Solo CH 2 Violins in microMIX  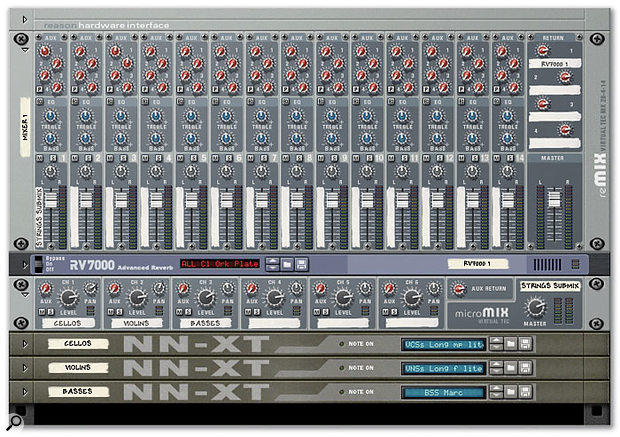click(x=119, y=312)
